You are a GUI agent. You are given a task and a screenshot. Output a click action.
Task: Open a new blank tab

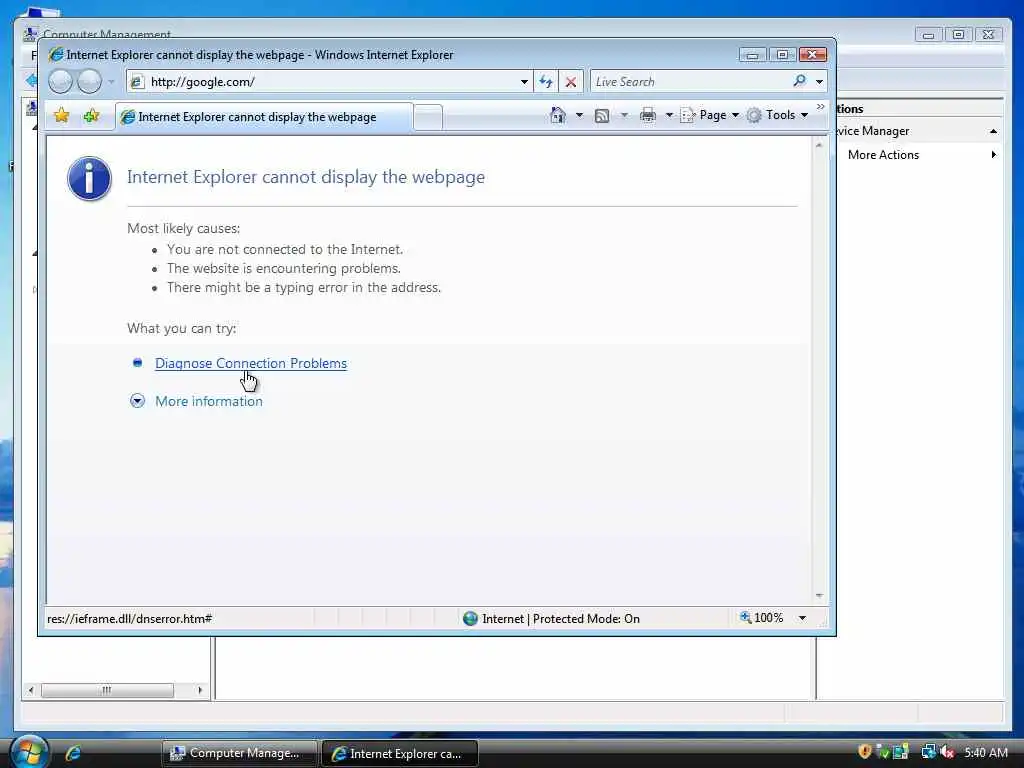(x=428, y=118)
